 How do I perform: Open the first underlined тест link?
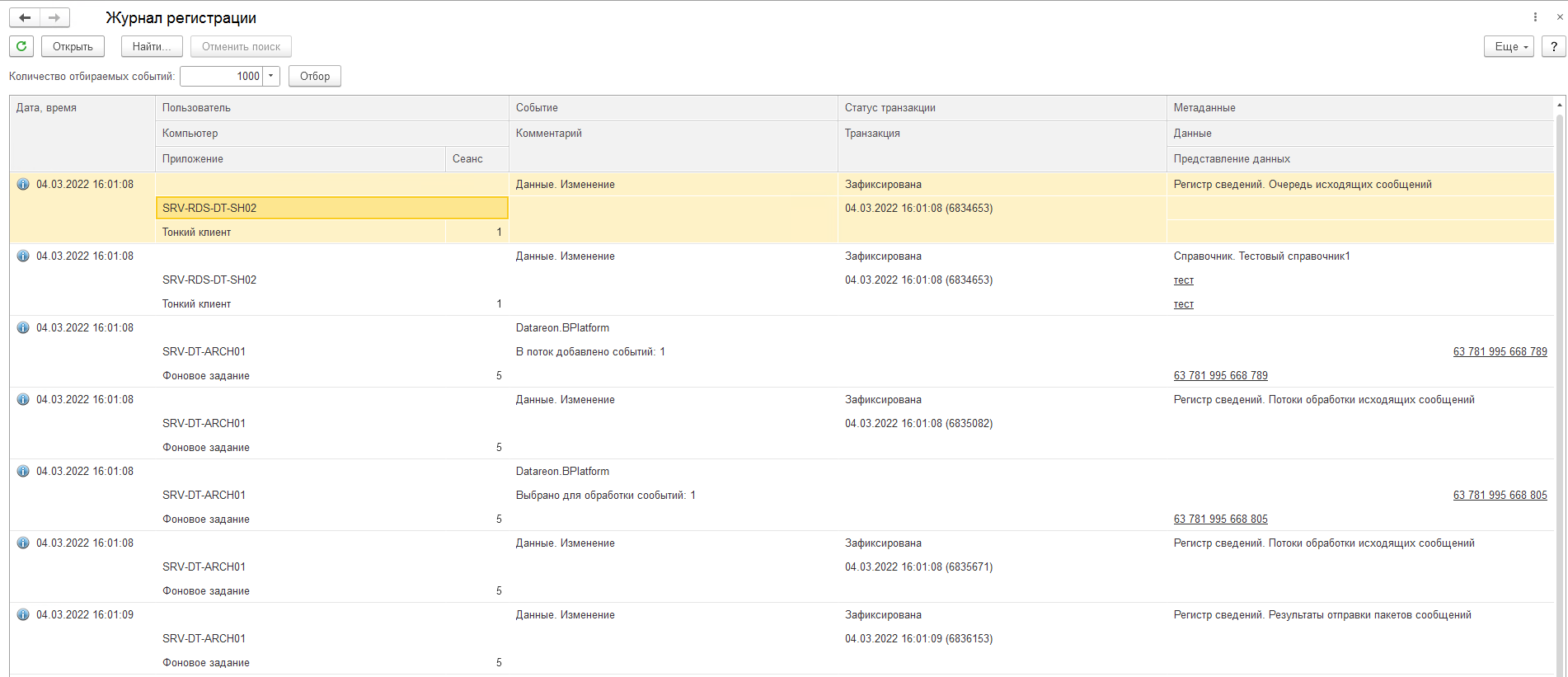[1183, 280]
